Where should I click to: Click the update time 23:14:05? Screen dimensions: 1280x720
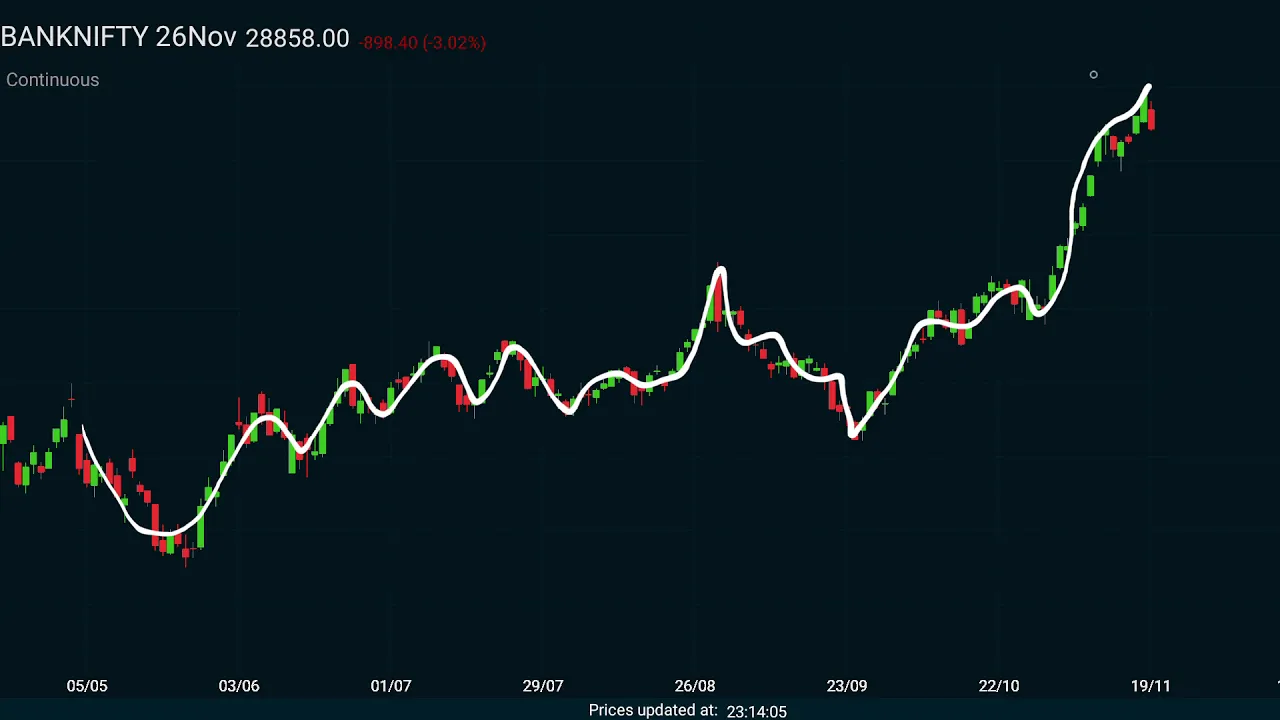coord(757,712)
